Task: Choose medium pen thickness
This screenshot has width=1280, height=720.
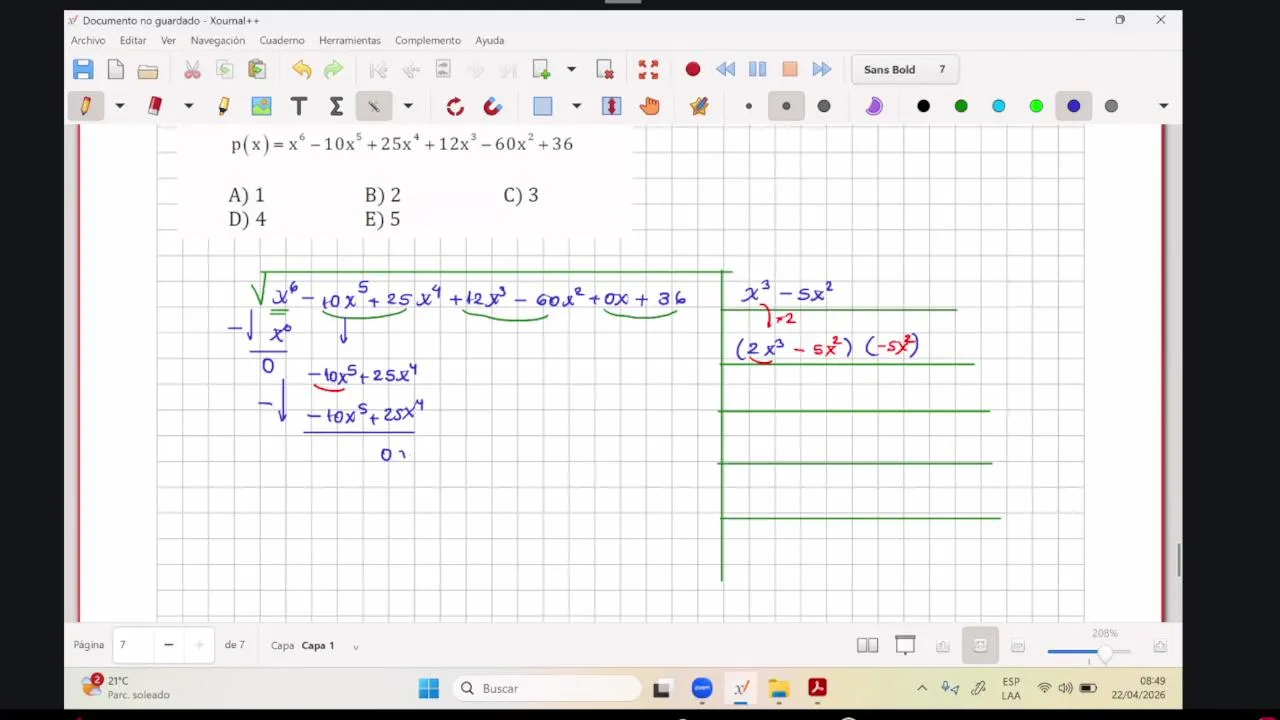Action: click(x=786, y=106)
